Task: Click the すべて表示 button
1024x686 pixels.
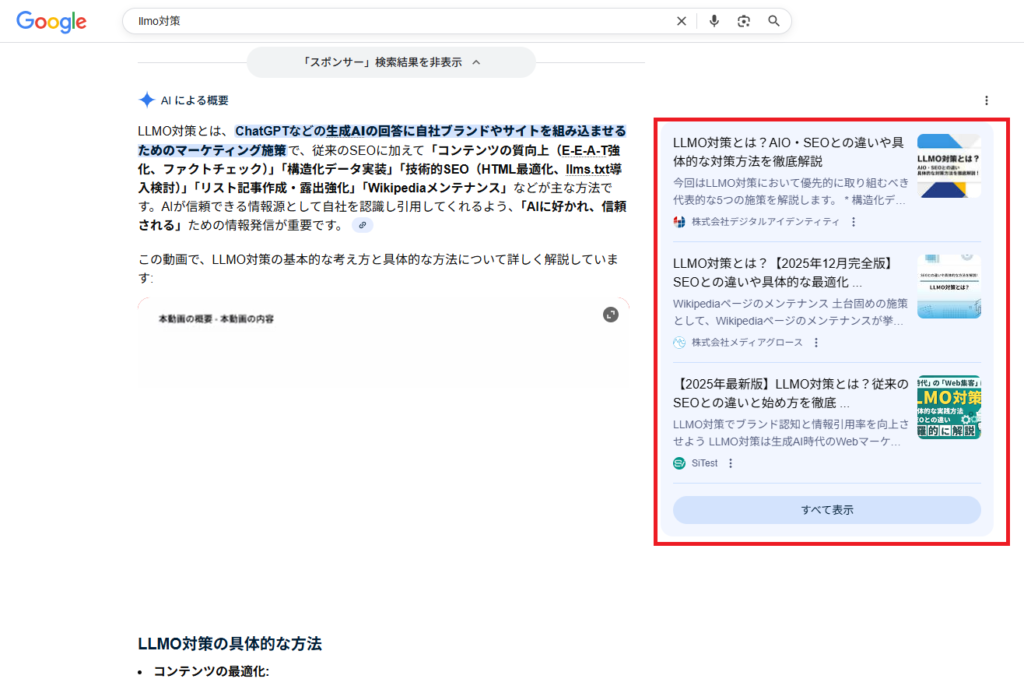Action: pyautogui.click(x=826, y=510)
